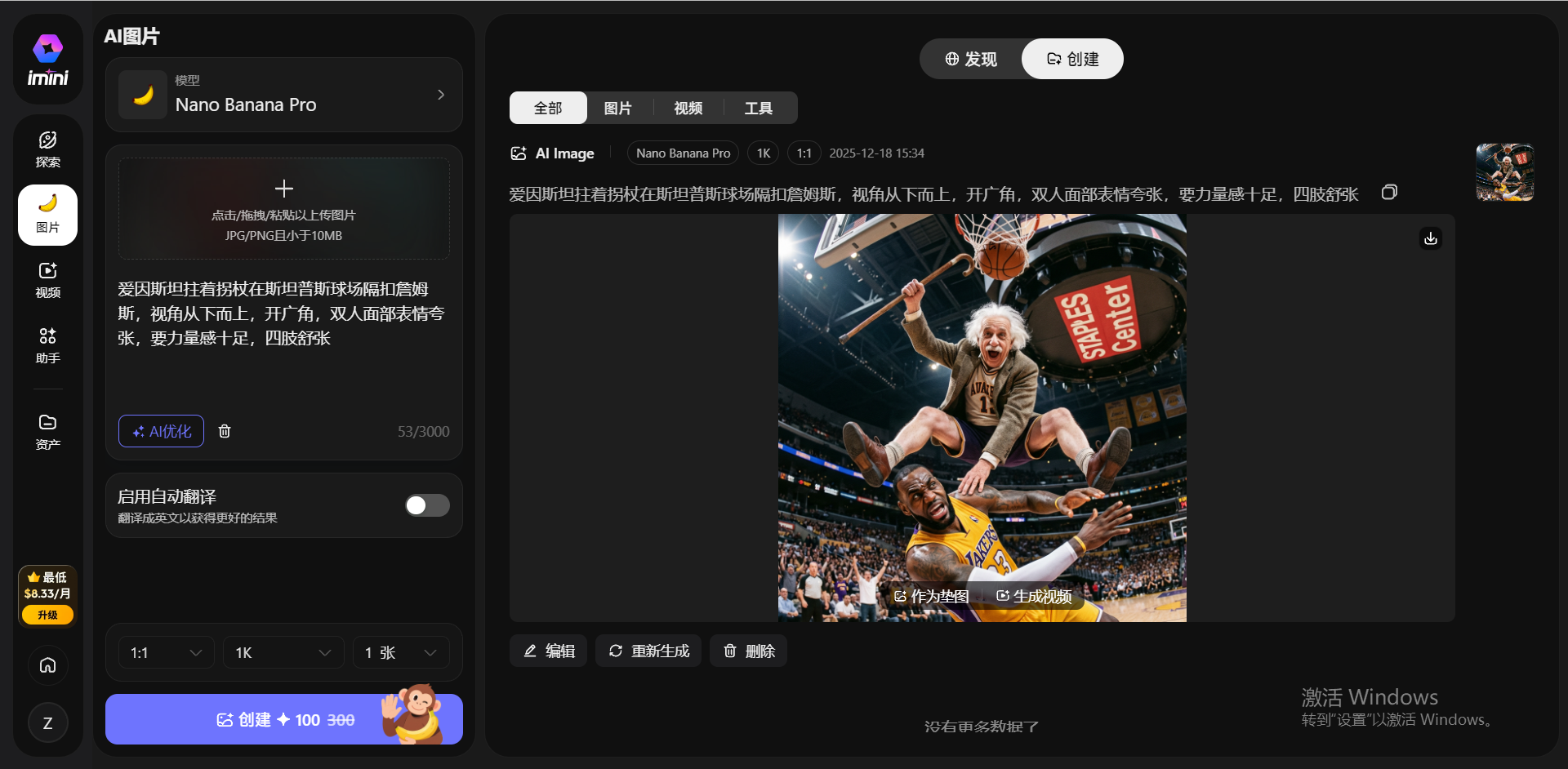1568x769 pixels.
Task: Enable 启用自动翻译 automatic translation
Action: pyautogui.click(x=426, y=505)
